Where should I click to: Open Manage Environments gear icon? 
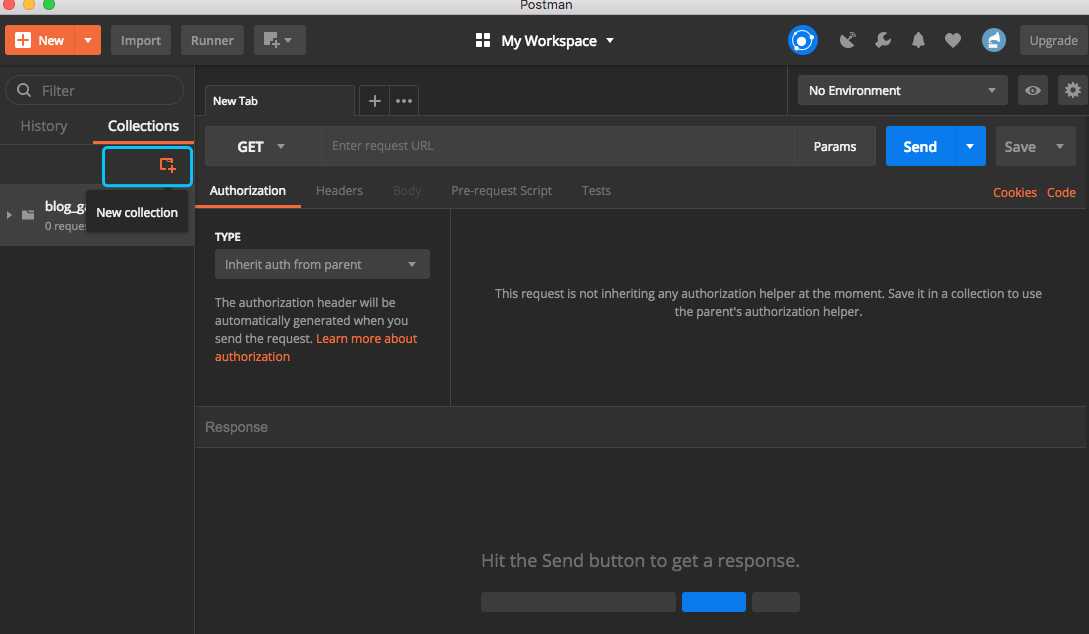pos(1072,90)
